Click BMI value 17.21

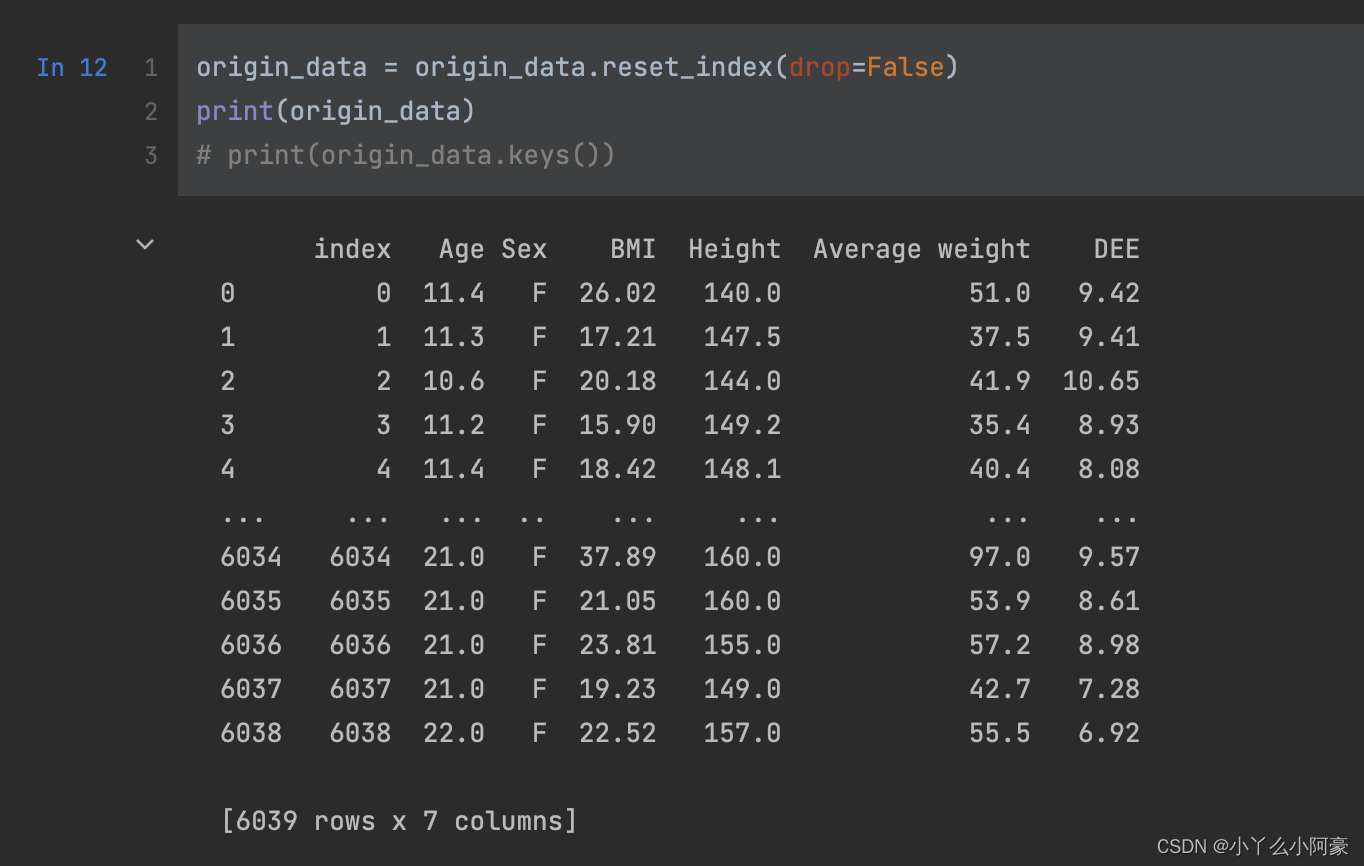[x=618, y=337]
